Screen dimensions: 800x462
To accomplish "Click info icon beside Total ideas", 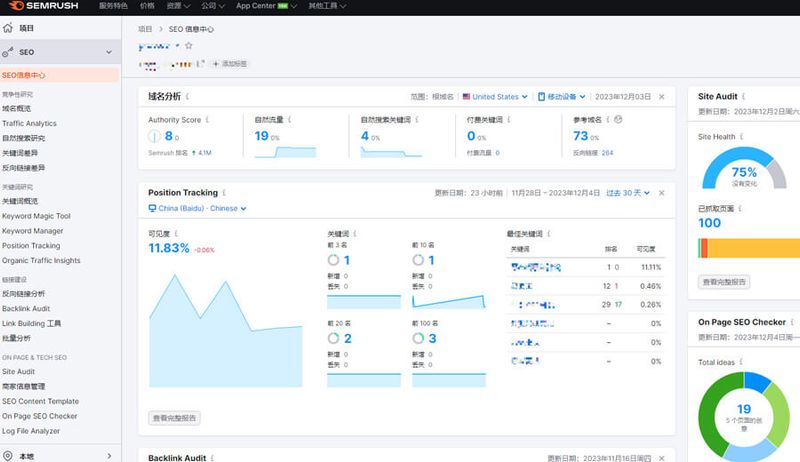I will tap(741, 362).
